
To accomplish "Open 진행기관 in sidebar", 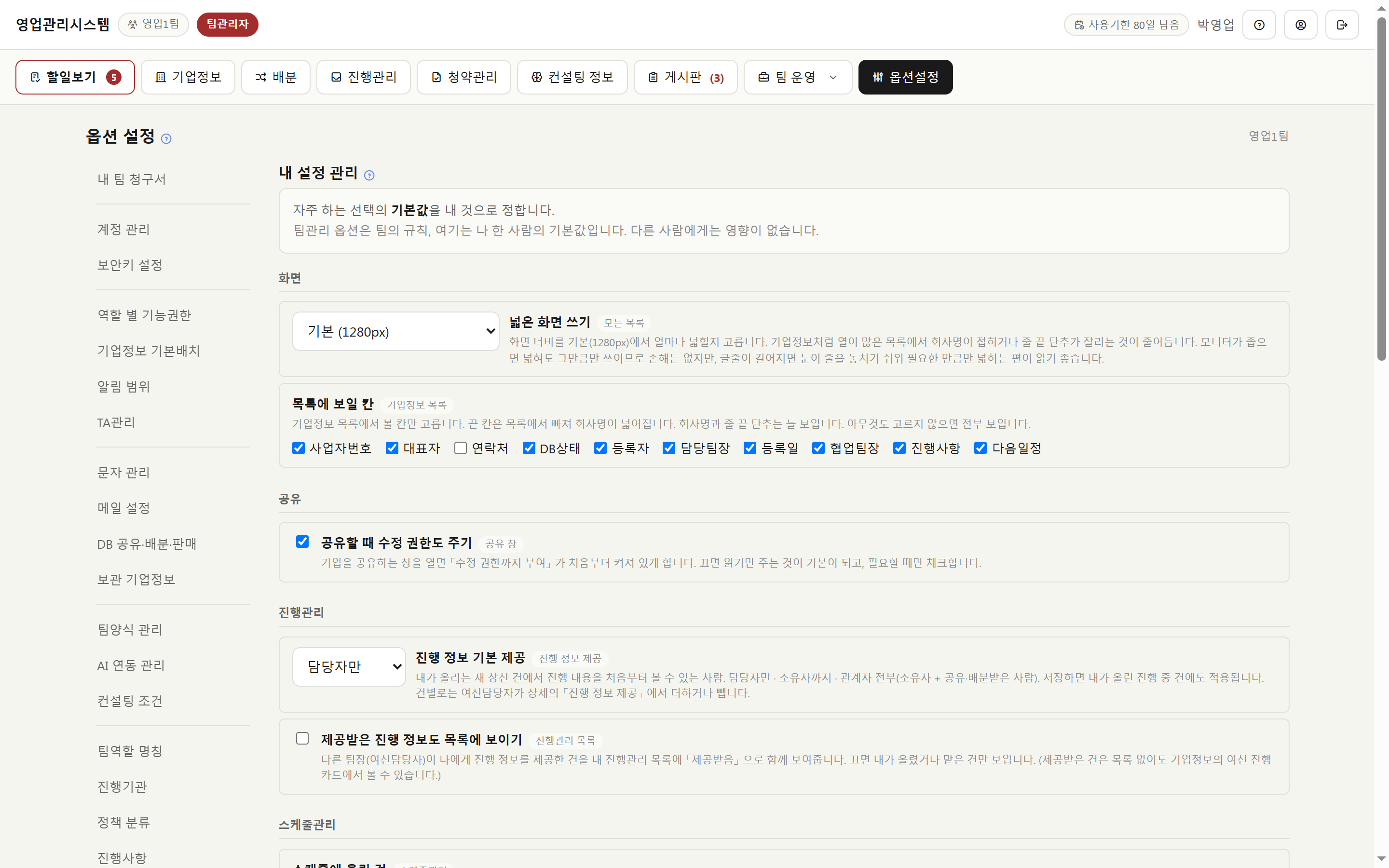I will [x=122, y=787].
